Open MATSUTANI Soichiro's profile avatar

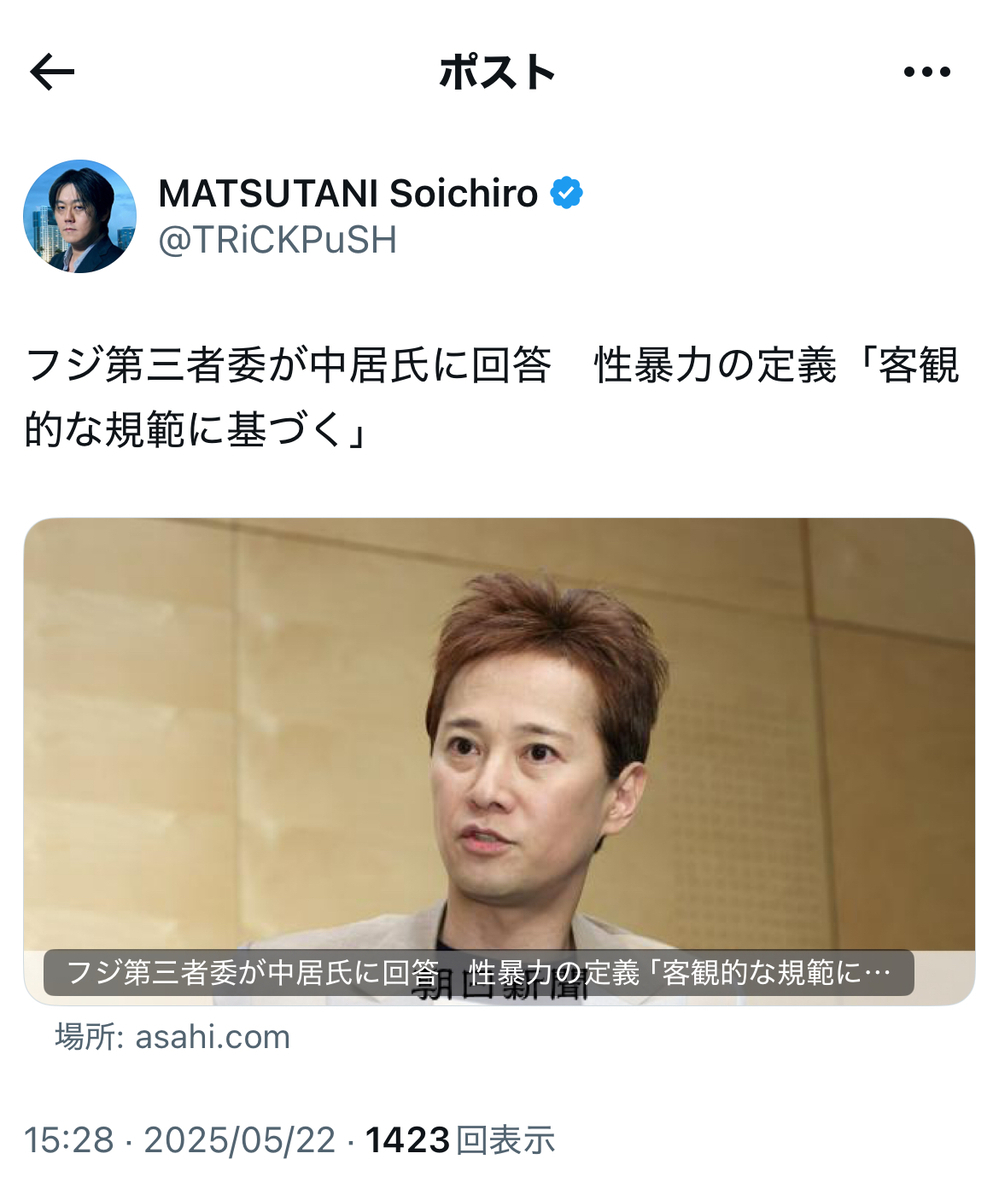click(x=80, y=216)
